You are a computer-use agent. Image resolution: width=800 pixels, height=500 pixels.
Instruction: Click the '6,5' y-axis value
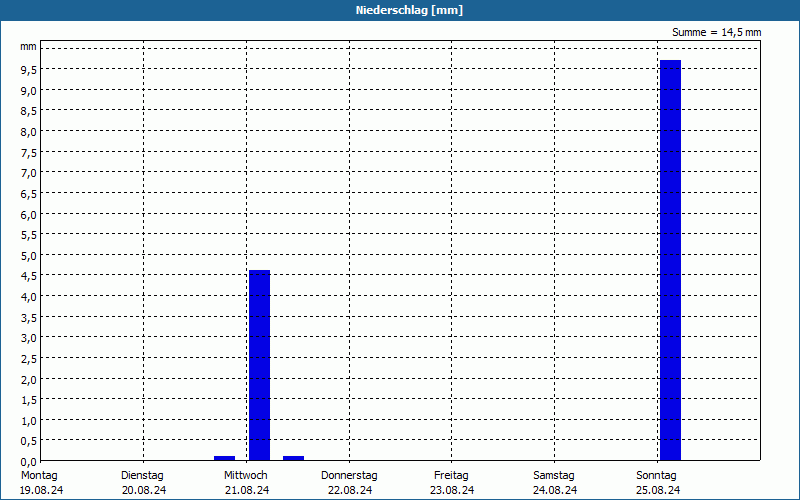[x=29, y=194]
